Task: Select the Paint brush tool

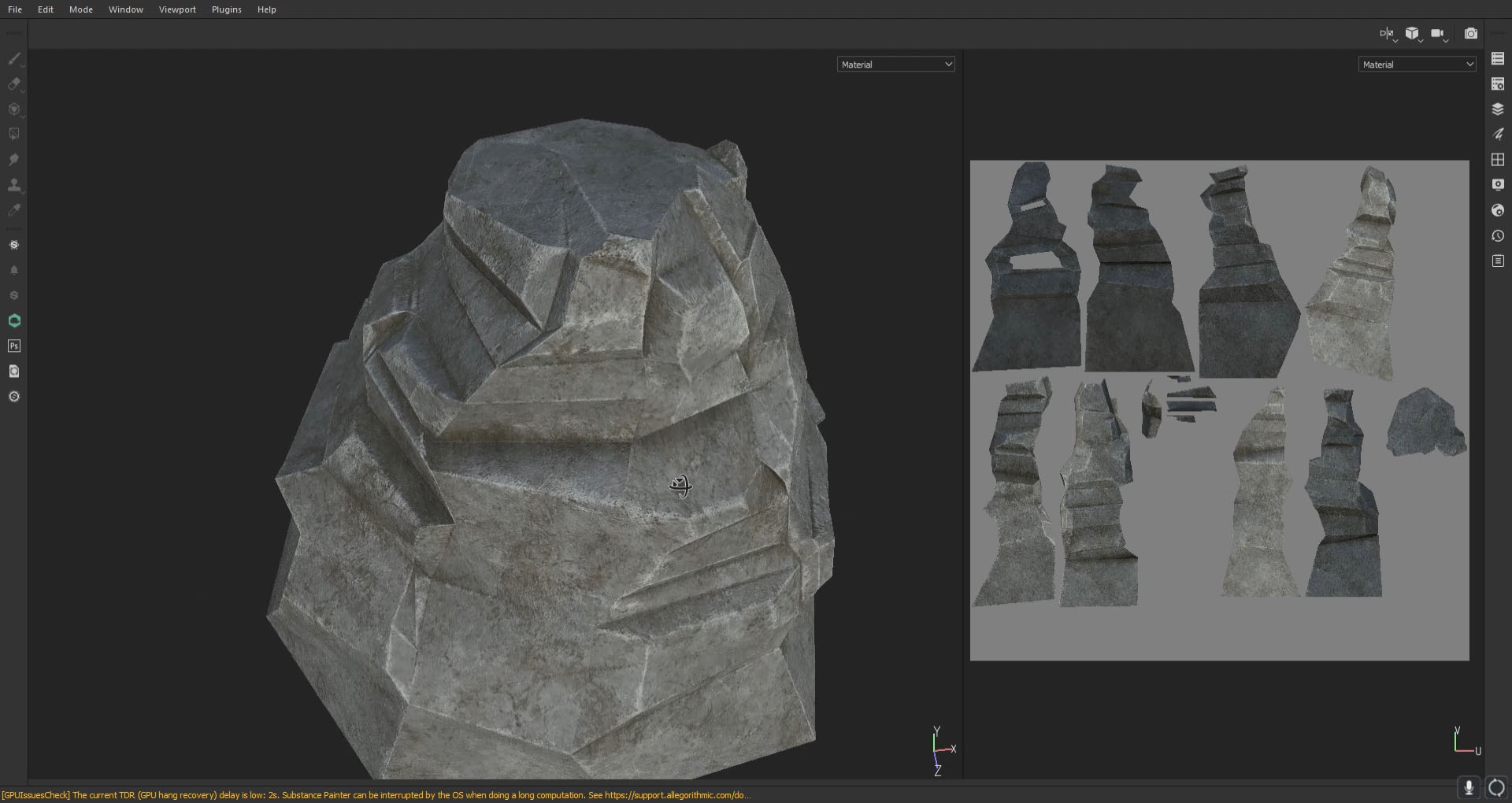Action: point(14,59)
